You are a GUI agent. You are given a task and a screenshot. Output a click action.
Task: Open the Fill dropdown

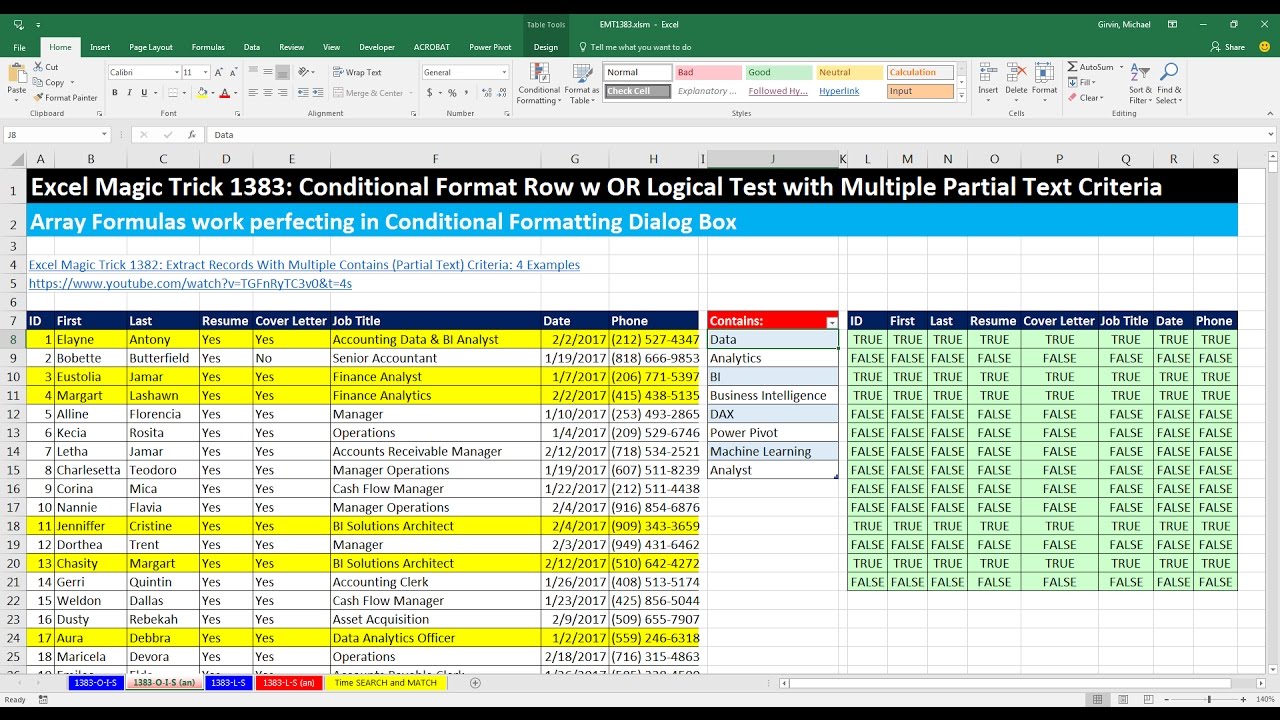(1081, 82)
